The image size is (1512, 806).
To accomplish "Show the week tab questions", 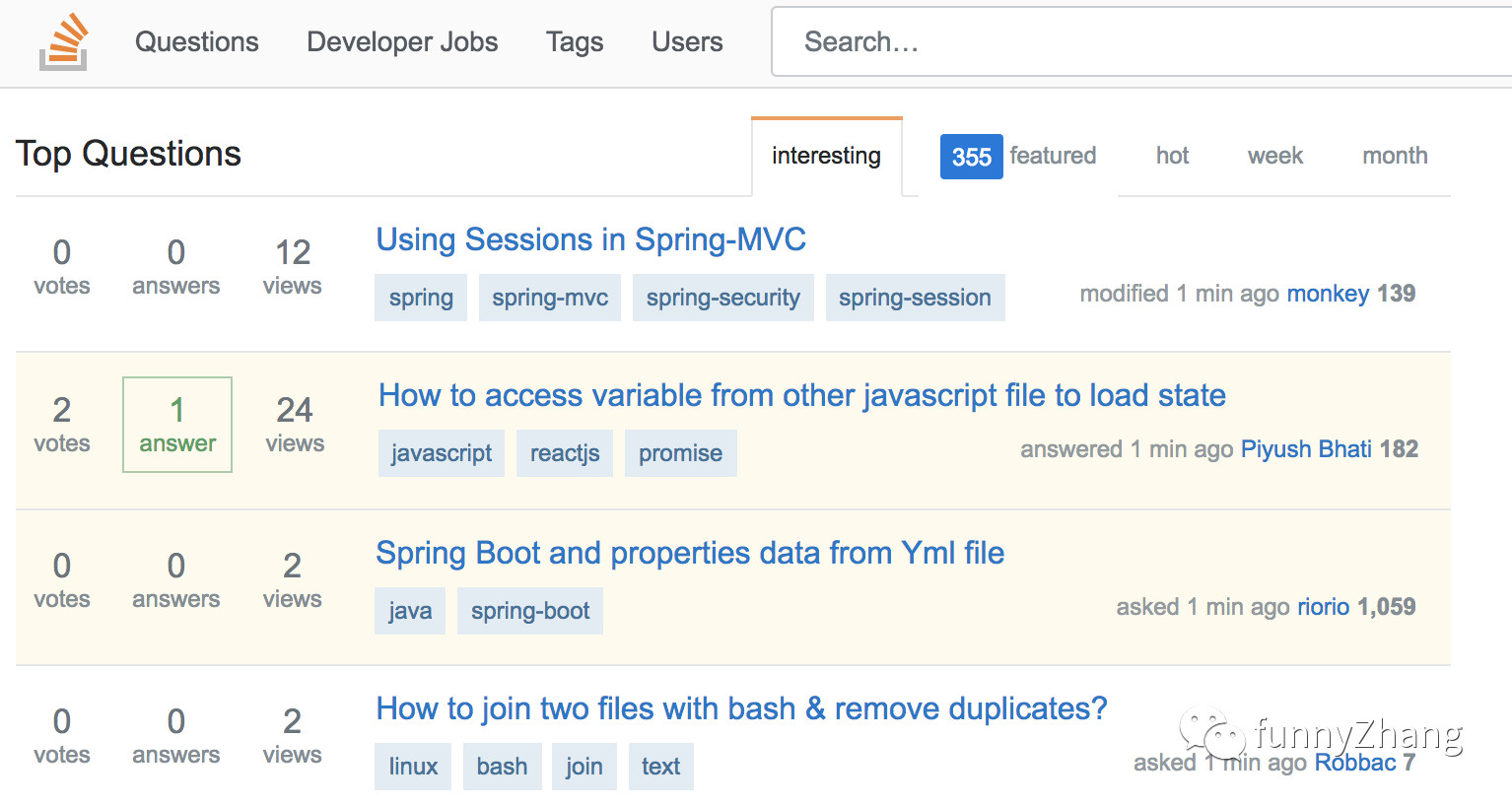I will point(1274,156).
